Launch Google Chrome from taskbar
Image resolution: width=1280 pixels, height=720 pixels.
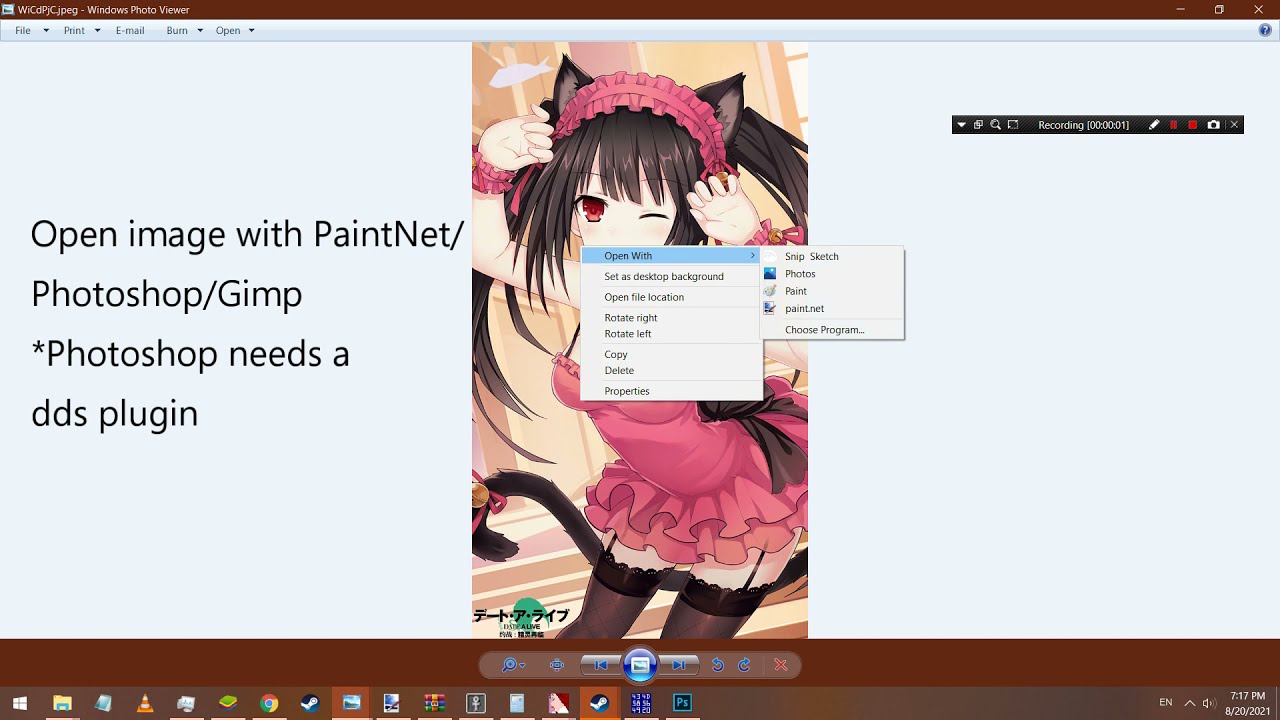click(269, 703)
